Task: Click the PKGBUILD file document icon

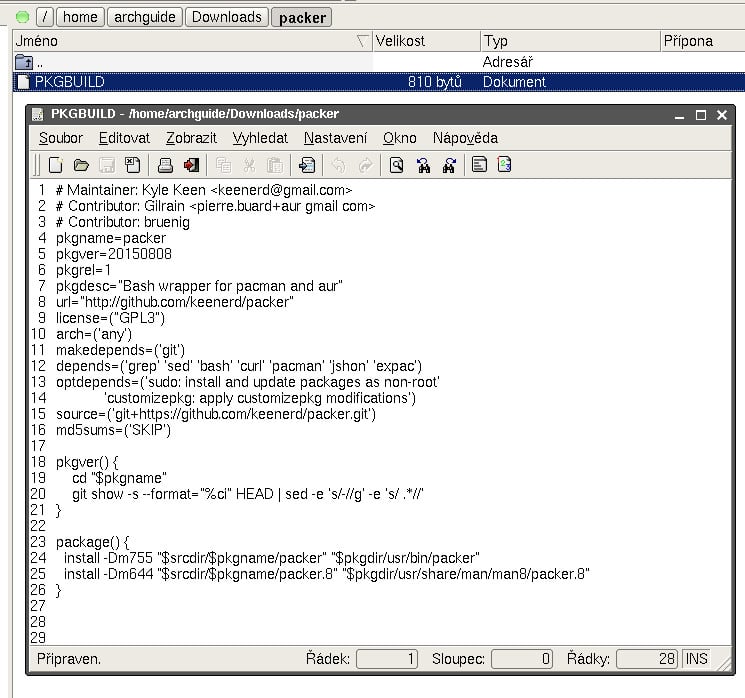Action: [x=23, y=82]
